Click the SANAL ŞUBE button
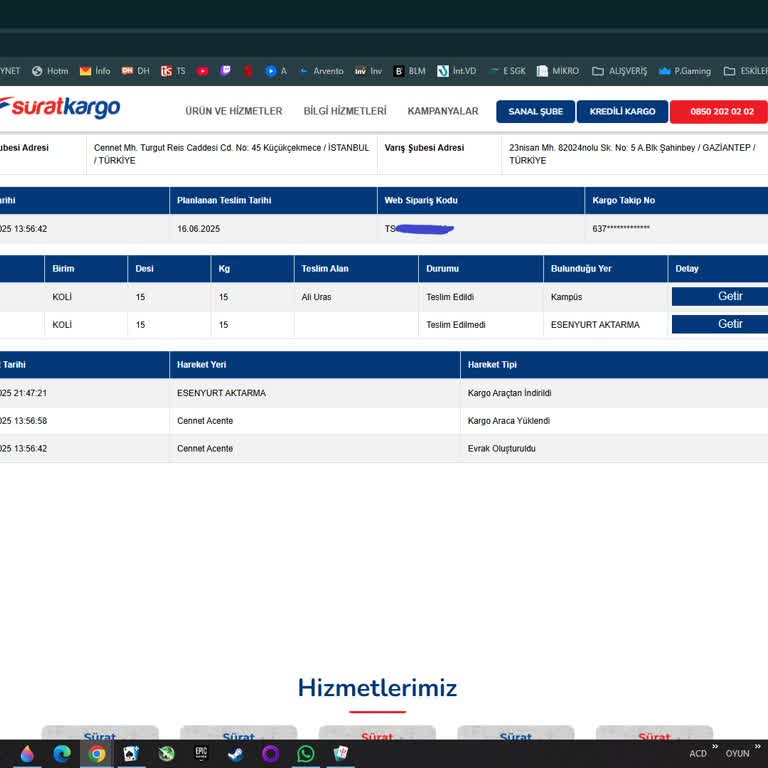This screenshot has width=768, height=768. tap(535, 112)
